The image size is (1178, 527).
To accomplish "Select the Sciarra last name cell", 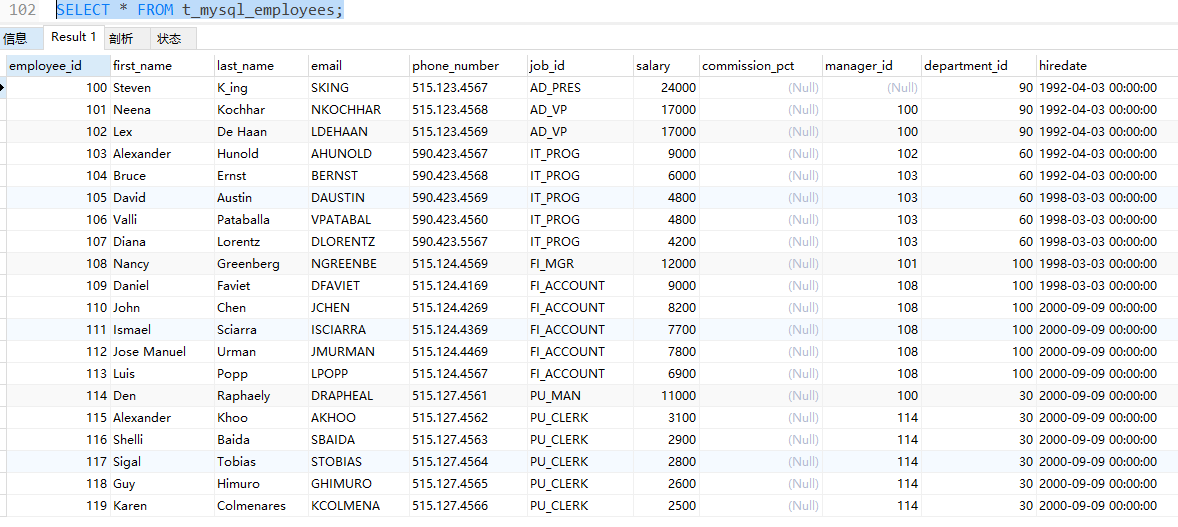I will (261, 329).
